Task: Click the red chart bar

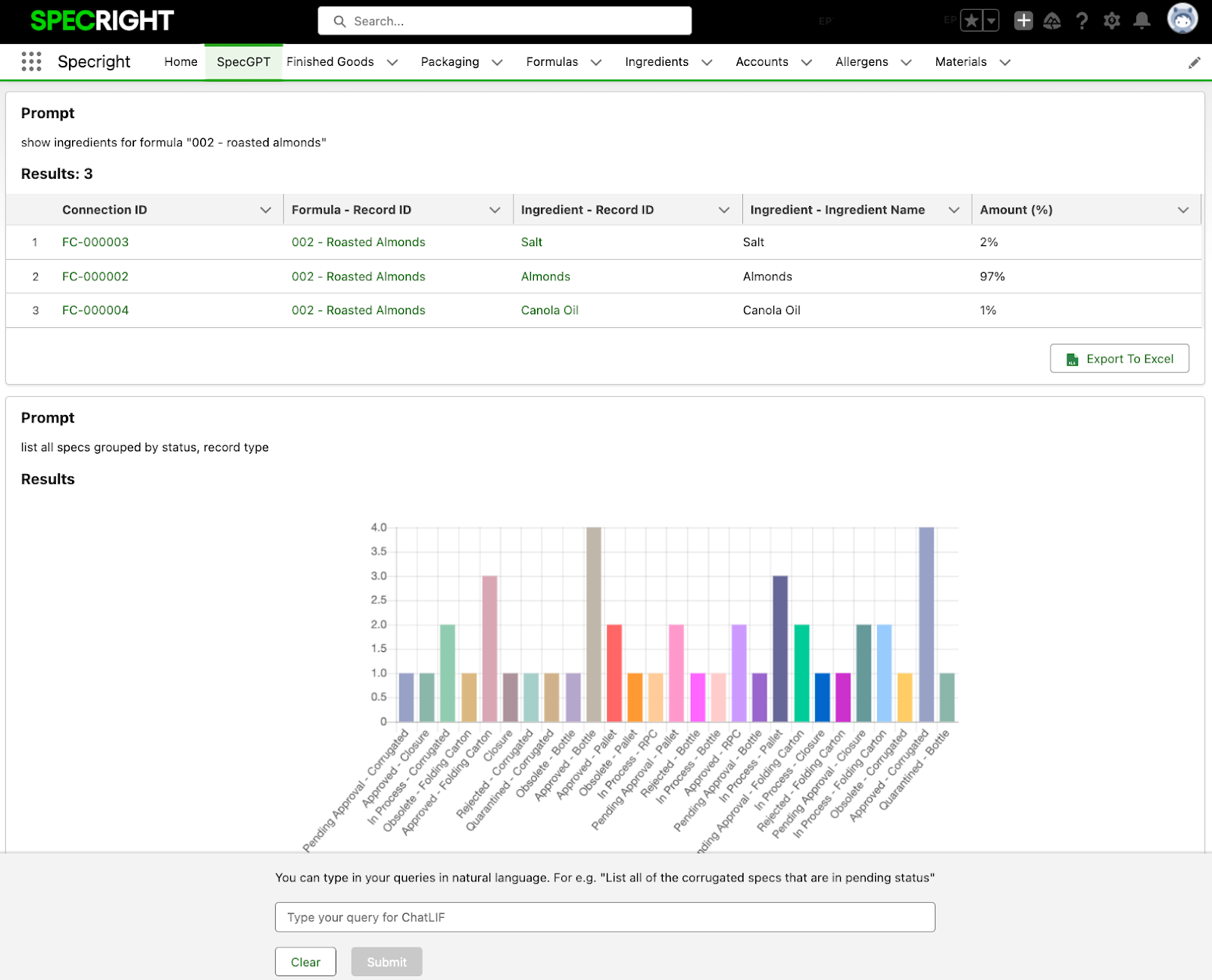Action: [x=614, y=673]
